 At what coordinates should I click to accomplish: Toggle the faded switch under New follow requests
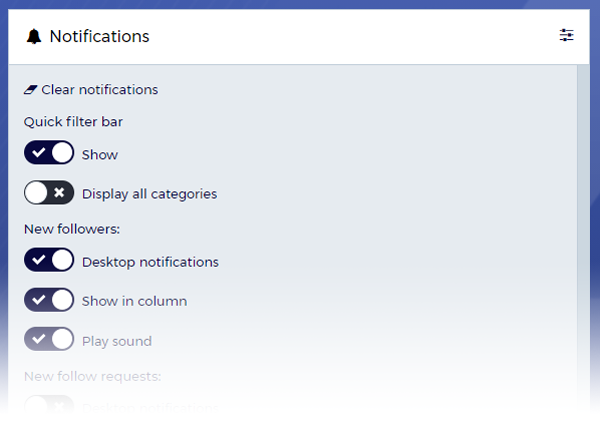(x=49, y=405)
